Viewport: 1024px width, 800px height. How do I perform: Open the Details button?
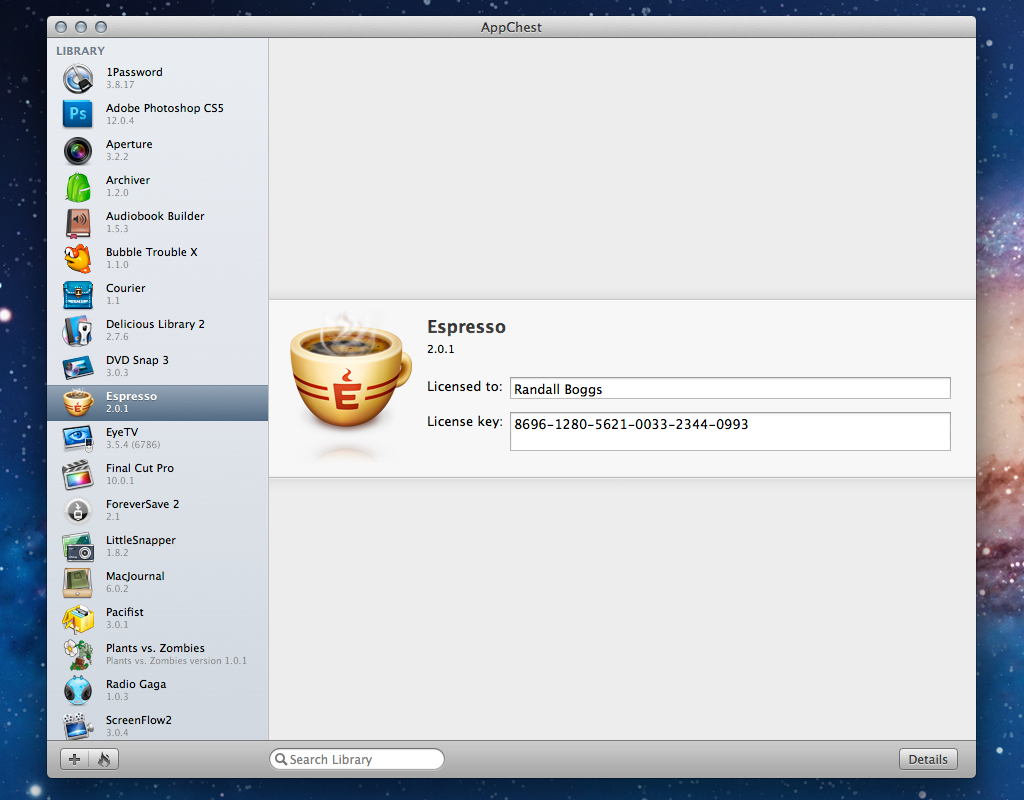coord(927,759)
